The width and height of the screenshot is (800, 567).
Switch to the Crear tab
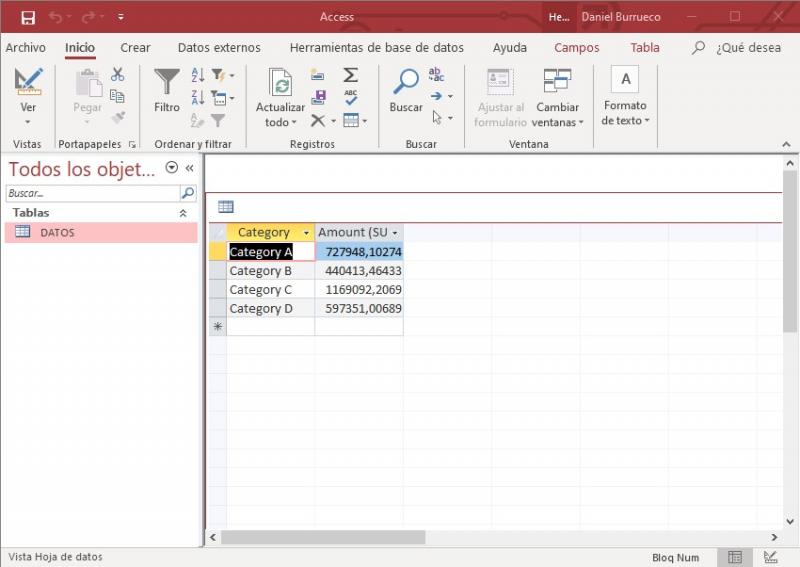[x=135, y=47]
